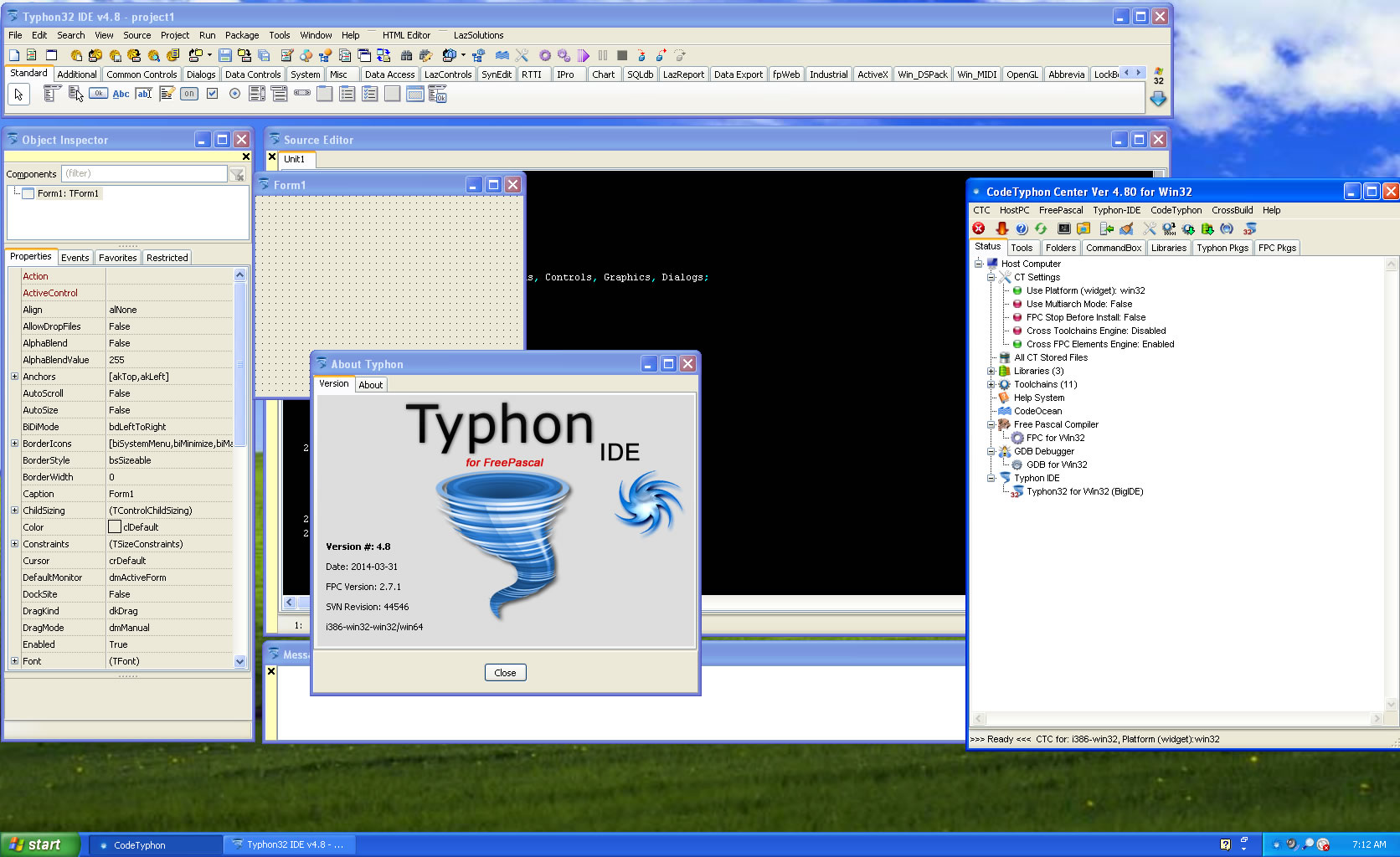The height and width of the screenshot is (857, 1400).
Task: Select the TButton 'Ok' component icon
Action: pos(98,94)
